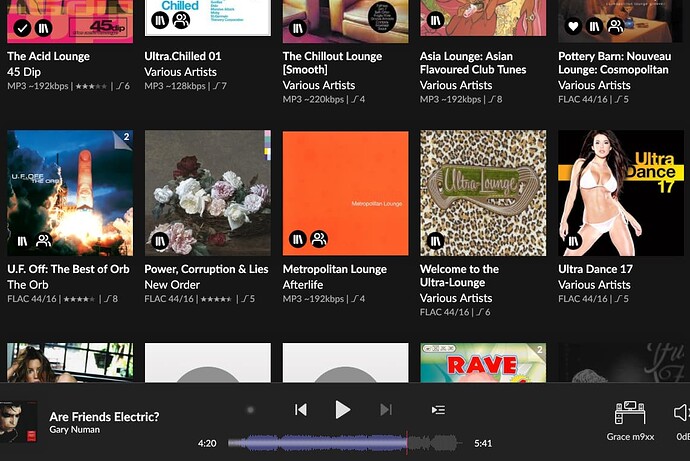Click the MP3 ~128kbps text under Ultra.Chilled 01
This screenshot has width=690, height=461.
point(175,86)
